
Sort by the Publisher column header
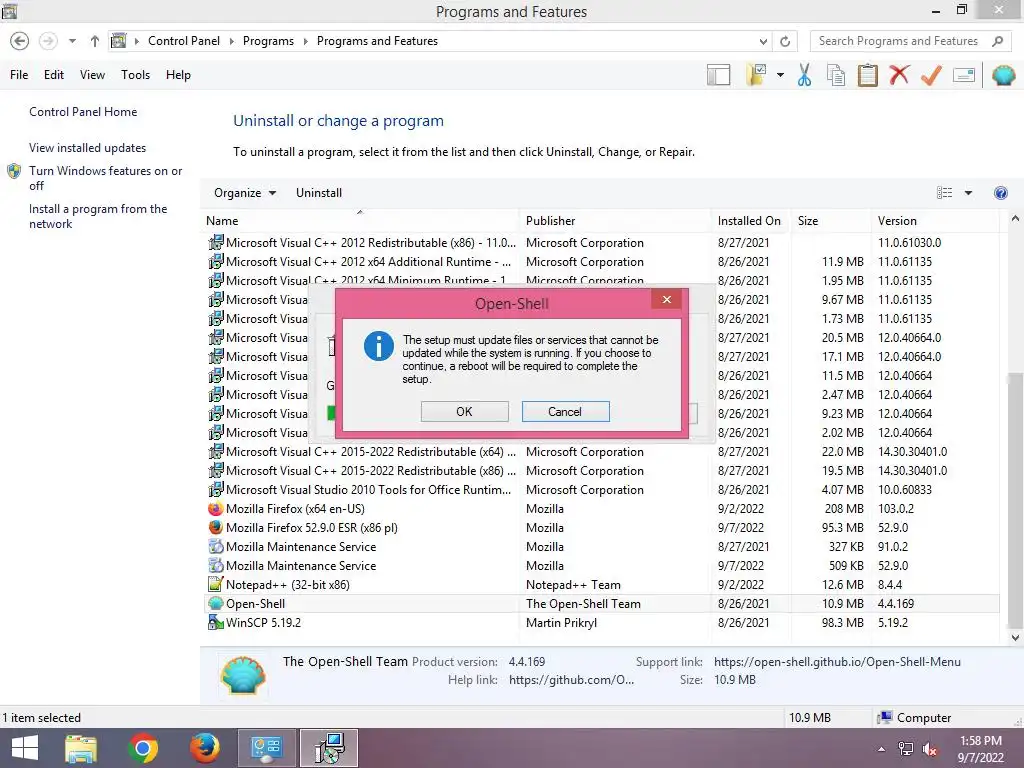coord(615,221)
